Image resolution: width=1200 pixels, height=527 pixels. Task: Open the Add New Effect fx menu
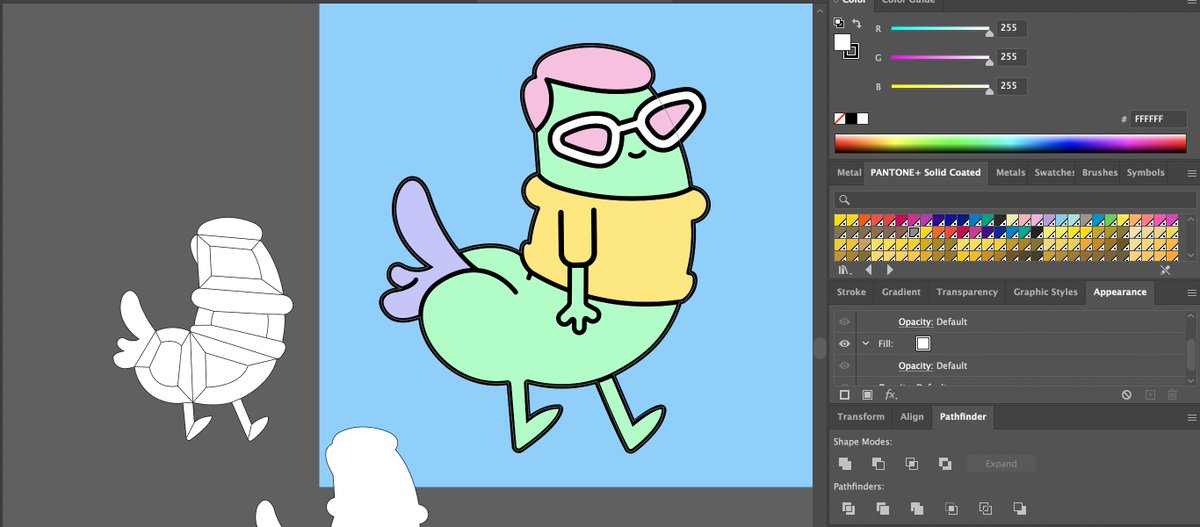[x=891, y=395]
